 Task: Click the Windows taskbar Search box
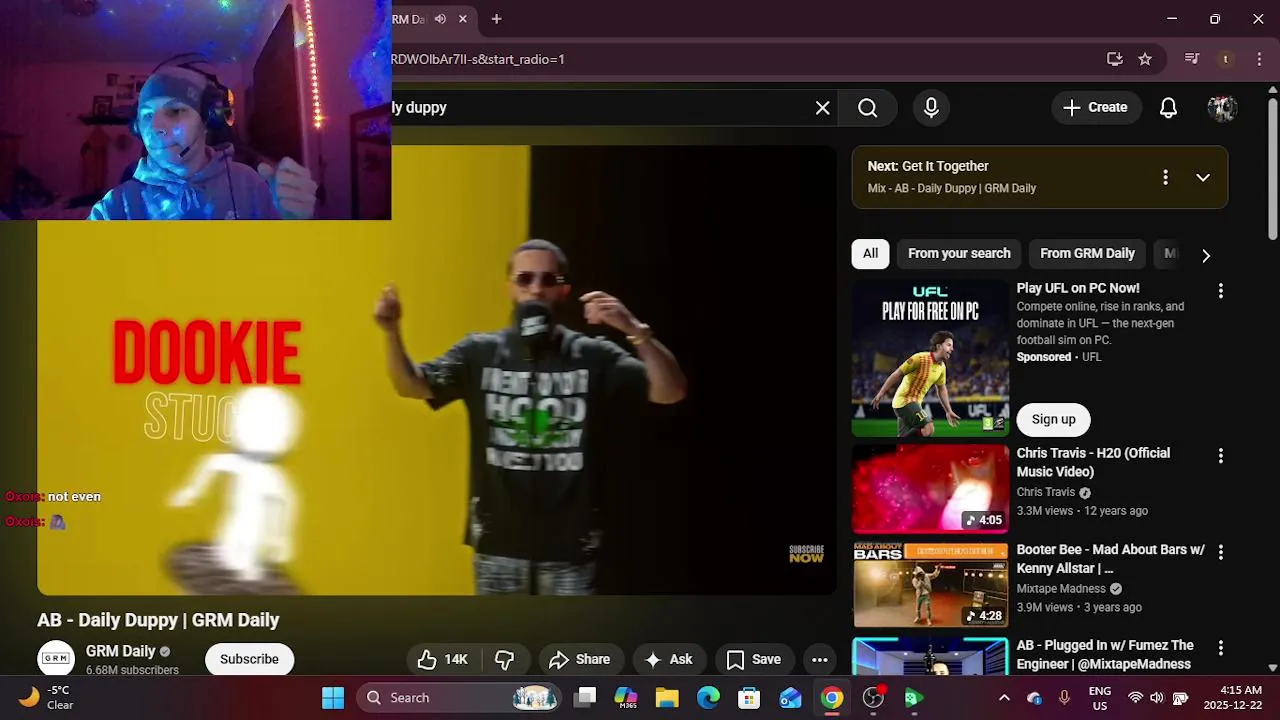[457, 698]
